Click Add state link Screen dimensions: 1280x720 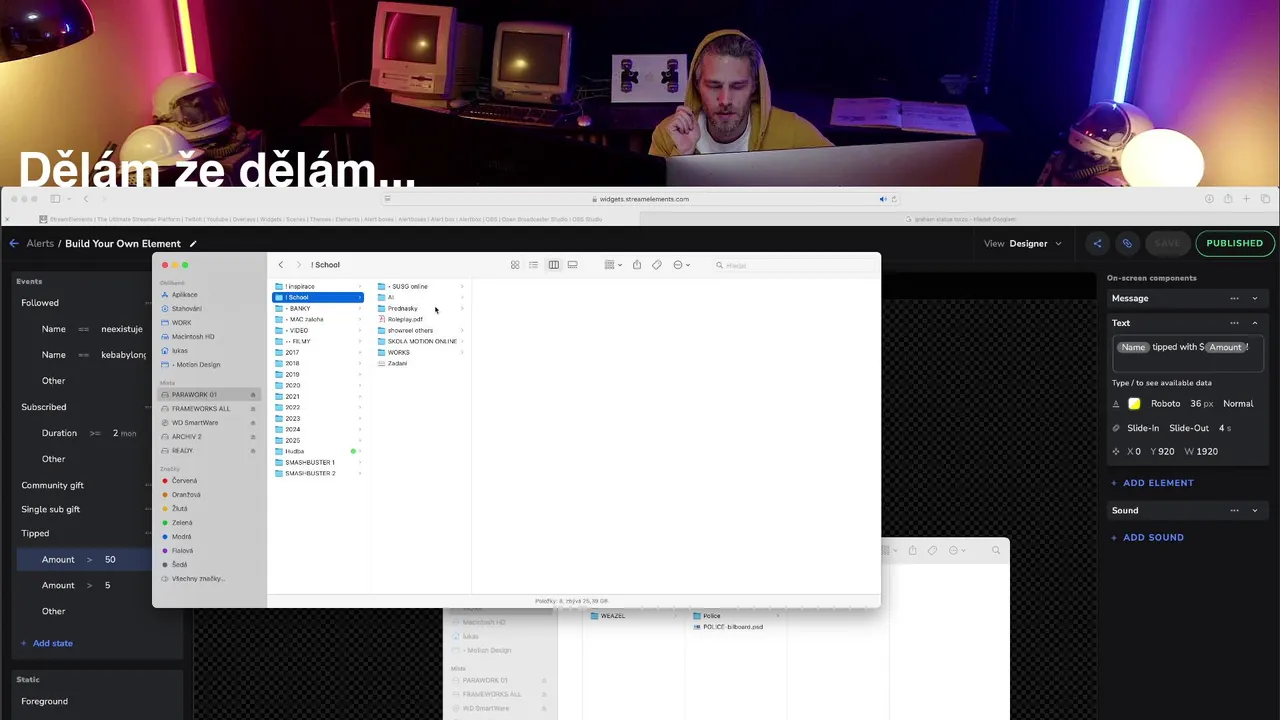[46, 643]
